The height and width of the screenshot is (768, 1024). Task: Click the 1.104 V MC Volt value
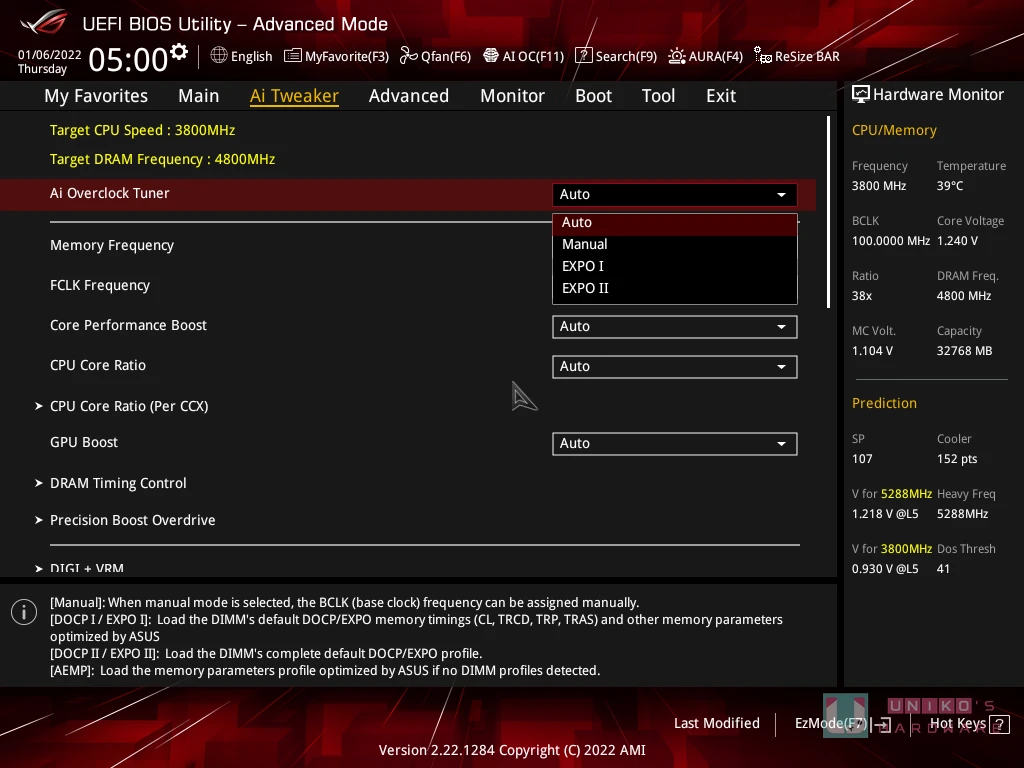tap(872, 351)
